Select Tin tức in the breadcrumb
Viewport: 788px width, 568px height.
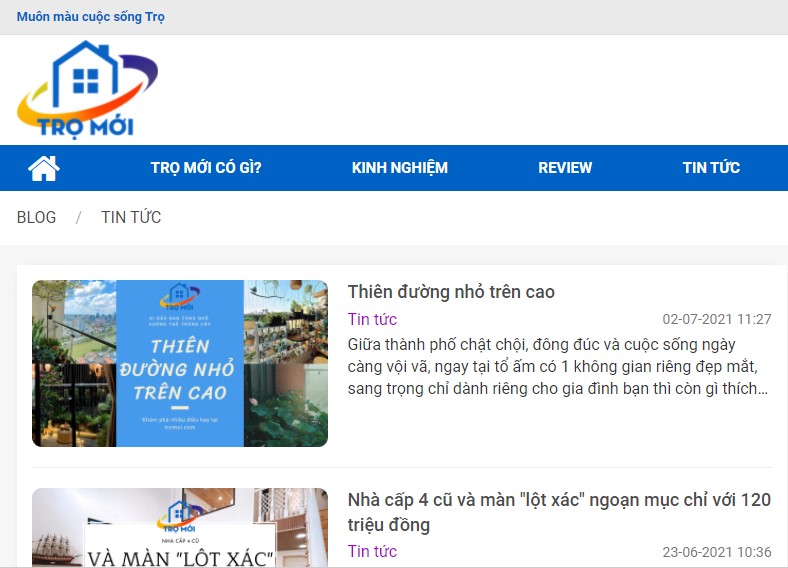point(131,217)
